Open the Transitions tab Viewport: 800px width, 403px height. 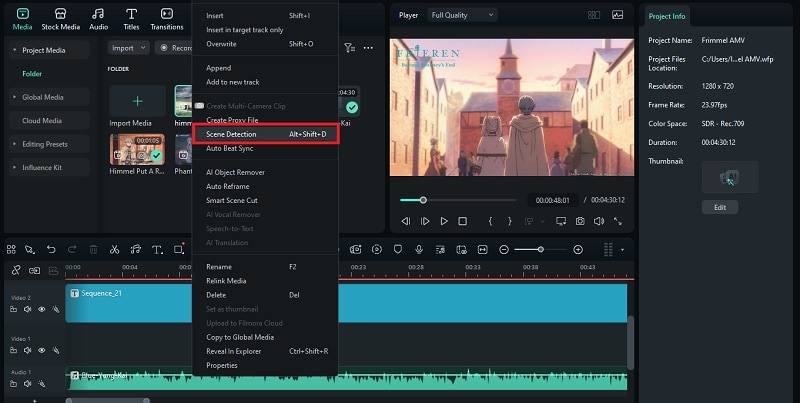167,19
